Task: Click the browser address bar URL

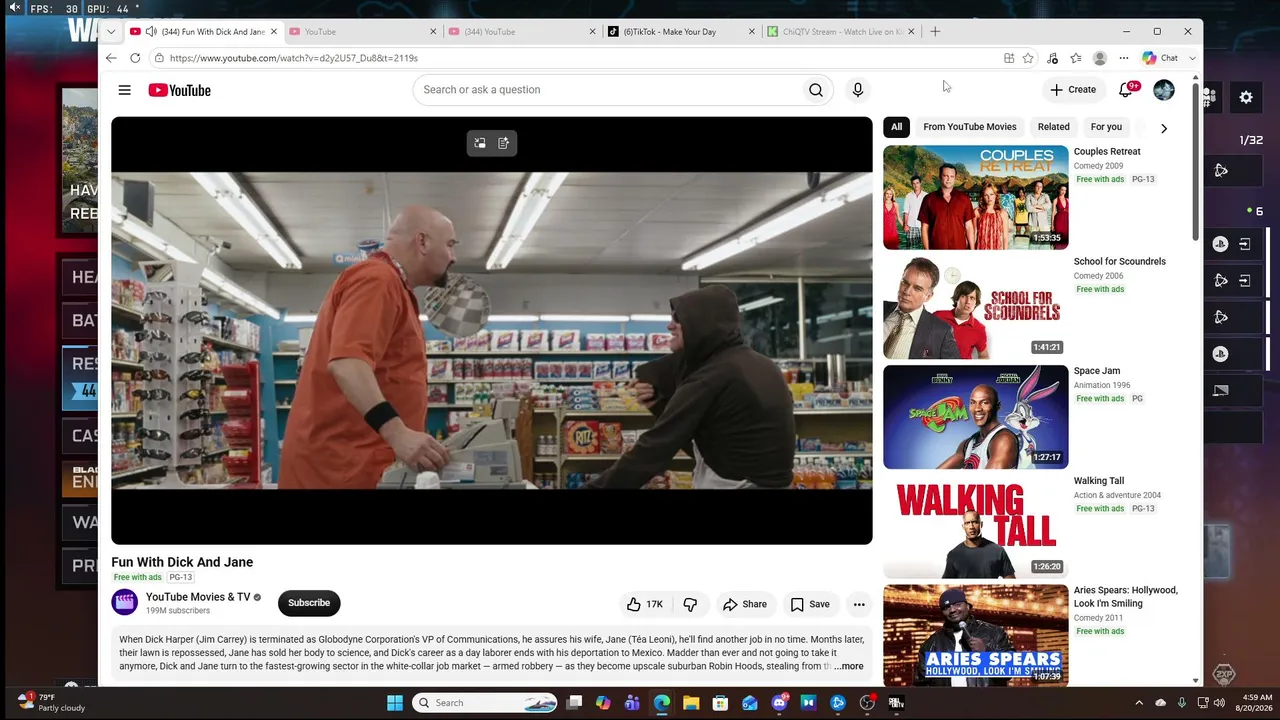Action: coord(294,58)
